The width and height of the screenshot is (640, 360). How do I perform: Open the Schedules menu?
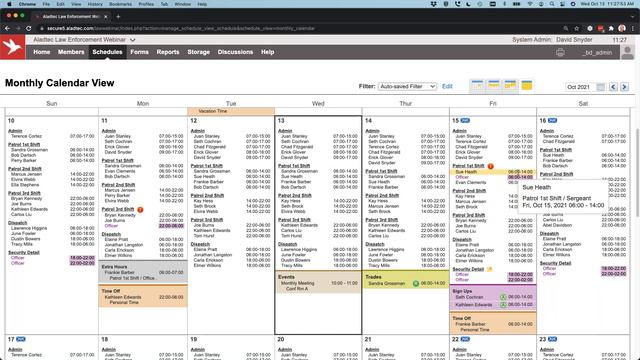[107, 52]
